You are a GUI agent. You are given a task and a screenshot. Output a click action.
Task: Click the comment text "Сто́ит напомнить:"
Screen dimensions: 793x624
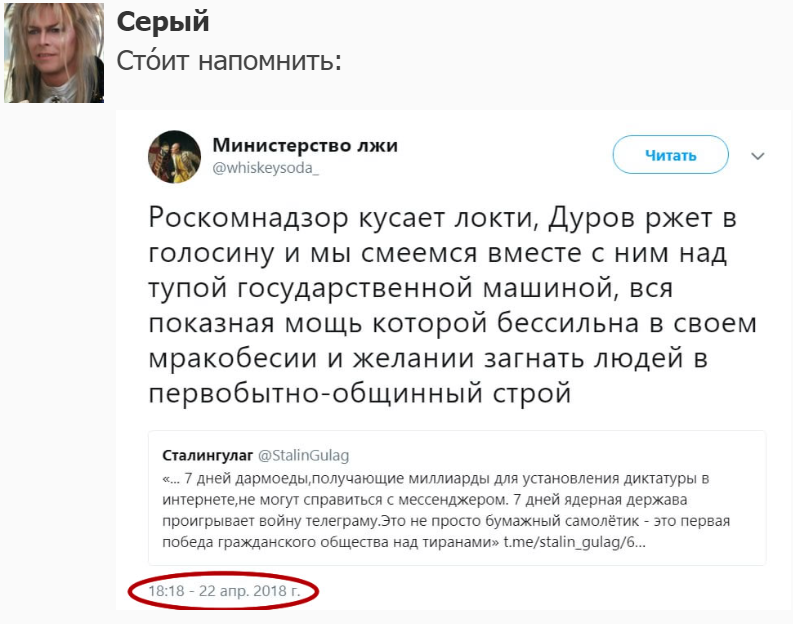tap(230, 61)
